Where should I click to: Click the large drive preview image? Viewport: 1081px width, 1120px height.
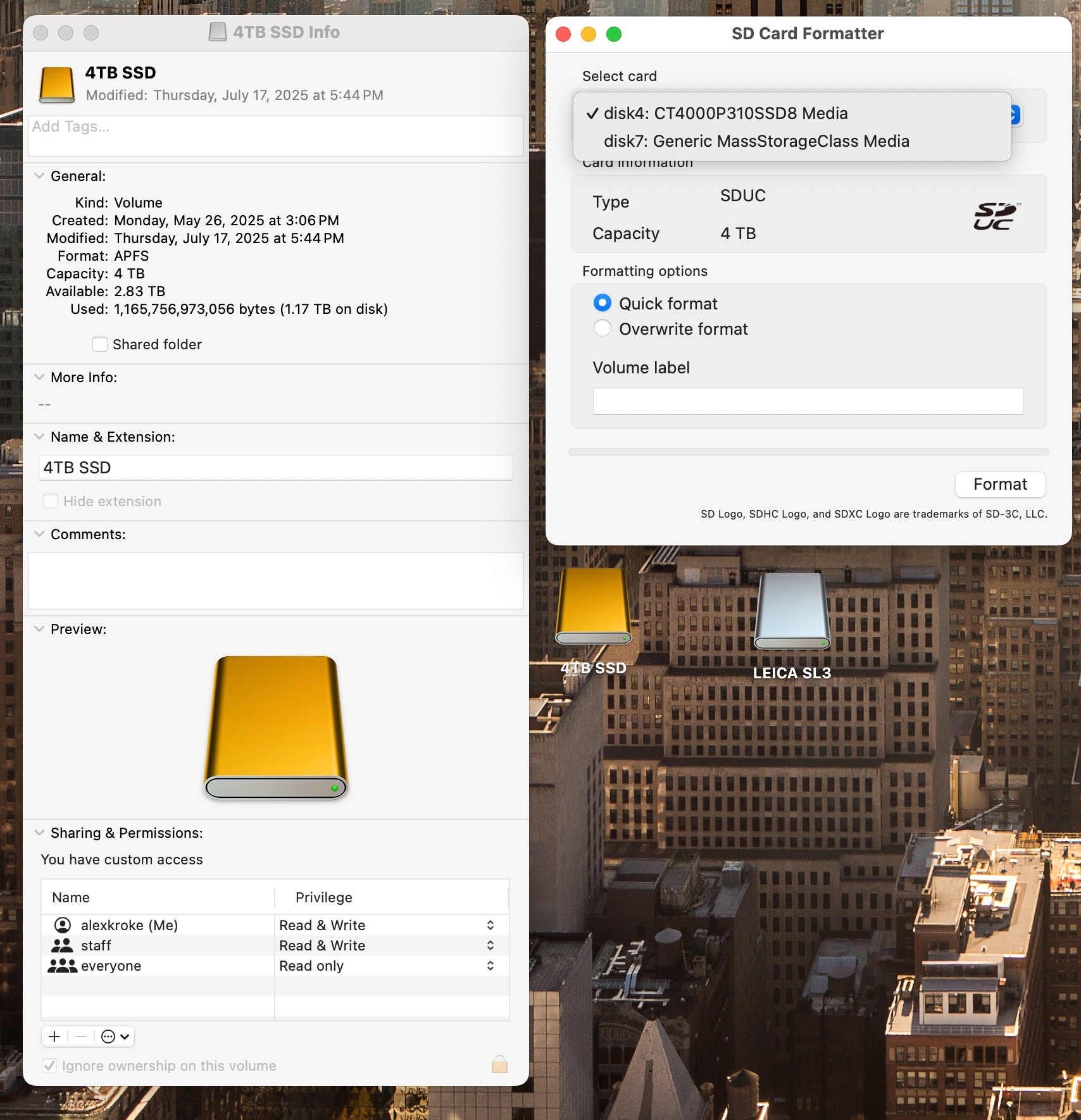point(276,728)
